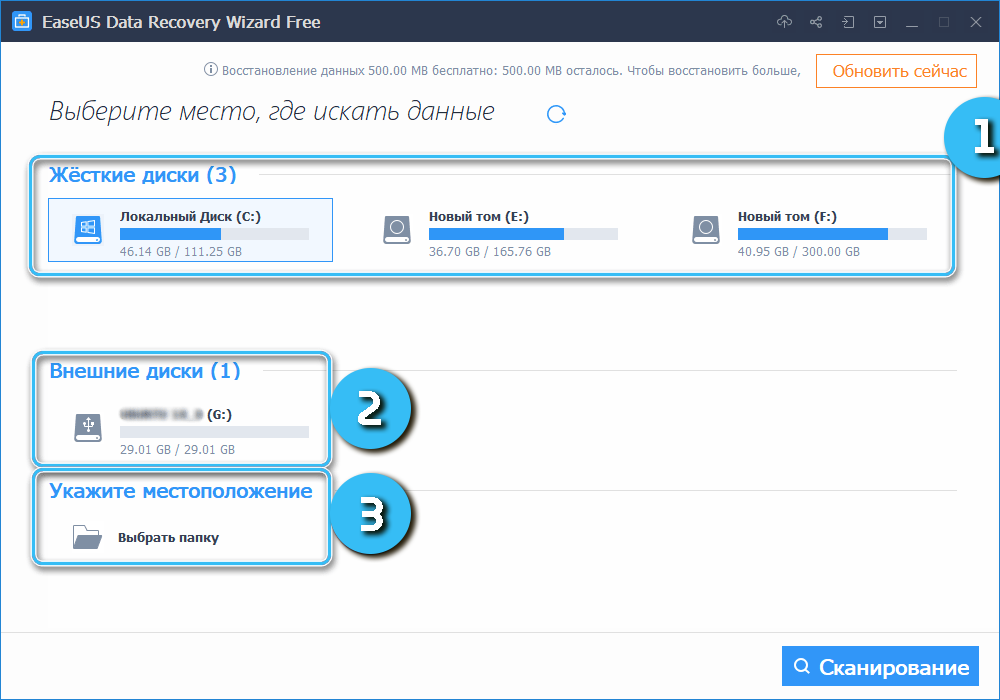Screen dimensions: 1000x700
Task: Click the Local Disk C: drive icon
Action: point(88,229)
